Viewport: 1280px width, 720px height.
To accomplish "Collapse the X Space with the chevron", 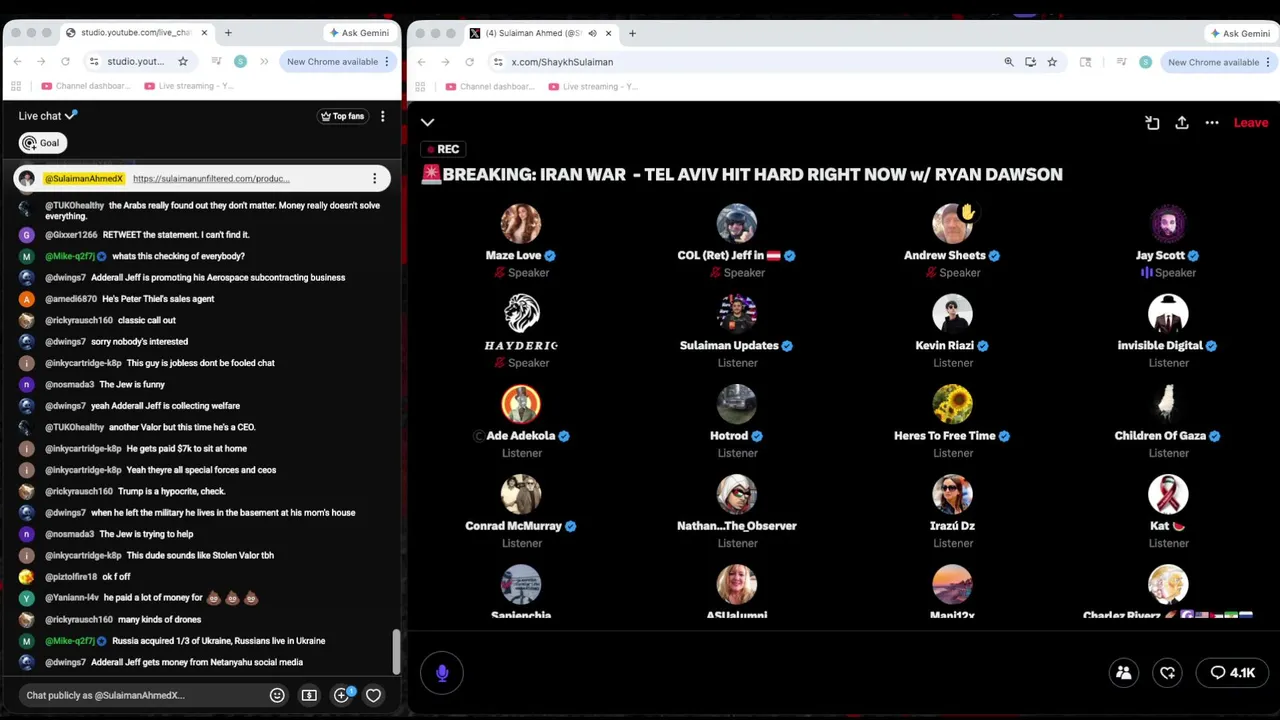I will [x=427, y=122].
